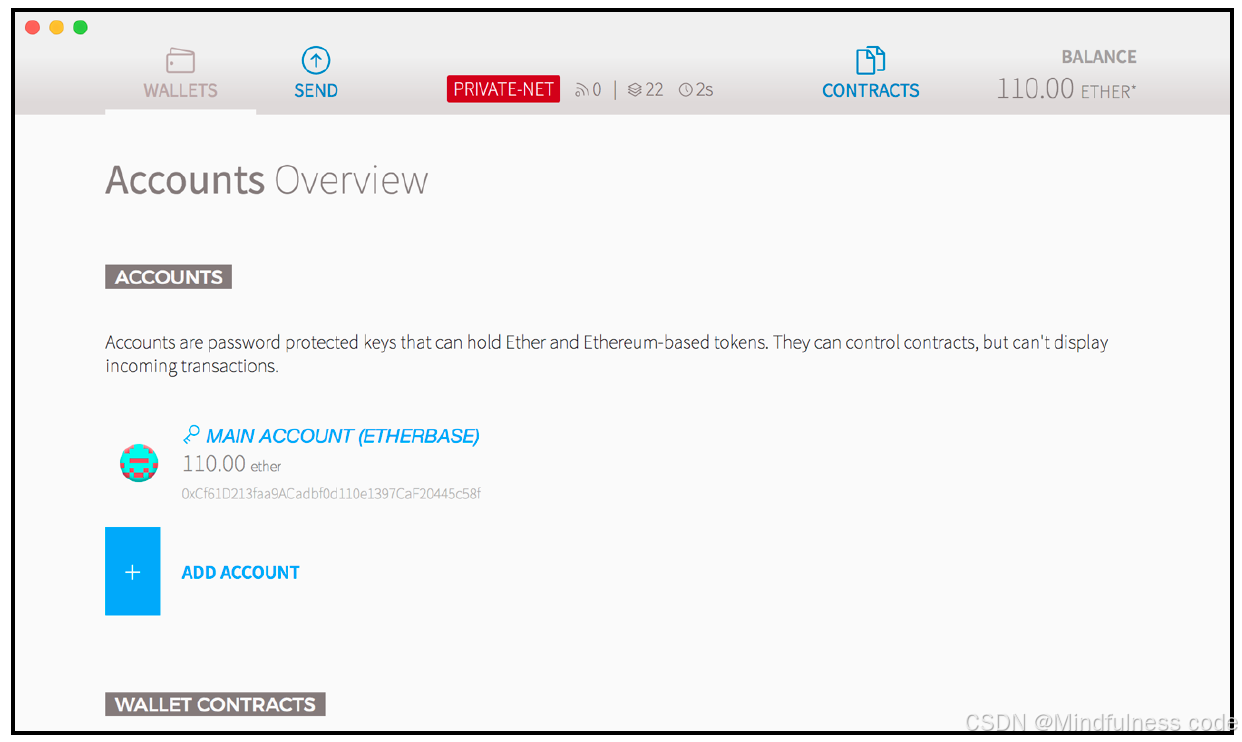Image resolution: width=1242 pixels, height=742 pixels.
Task: Click the WALLET CONTRACTS section header
Action: tap(215, 704)
